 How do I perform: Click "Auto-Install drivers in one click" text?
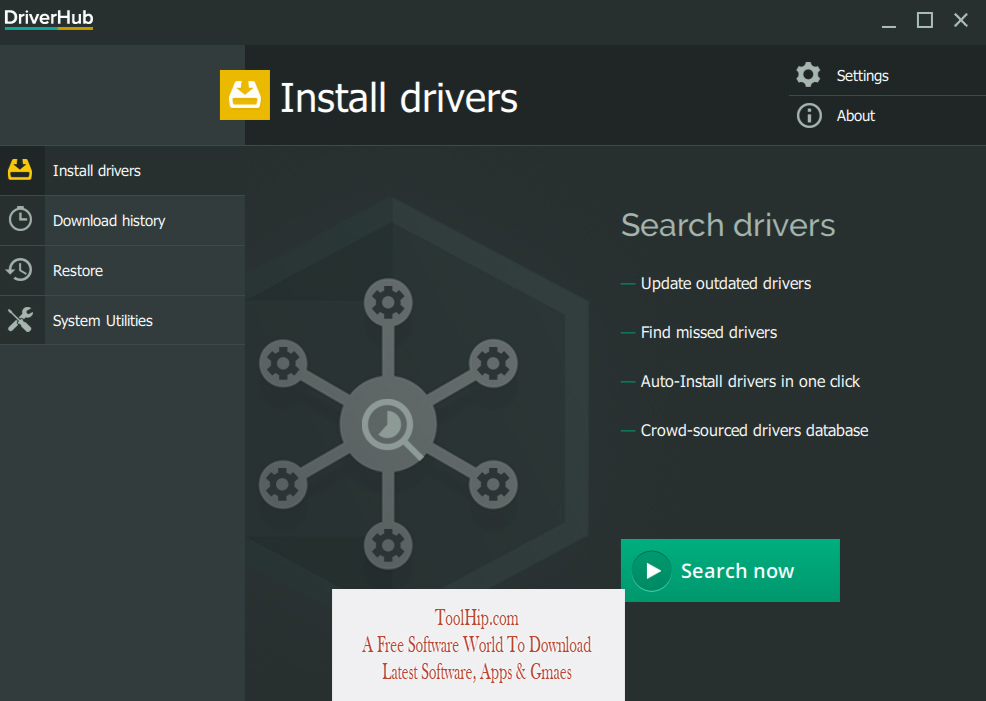click(x=750, y=382)
